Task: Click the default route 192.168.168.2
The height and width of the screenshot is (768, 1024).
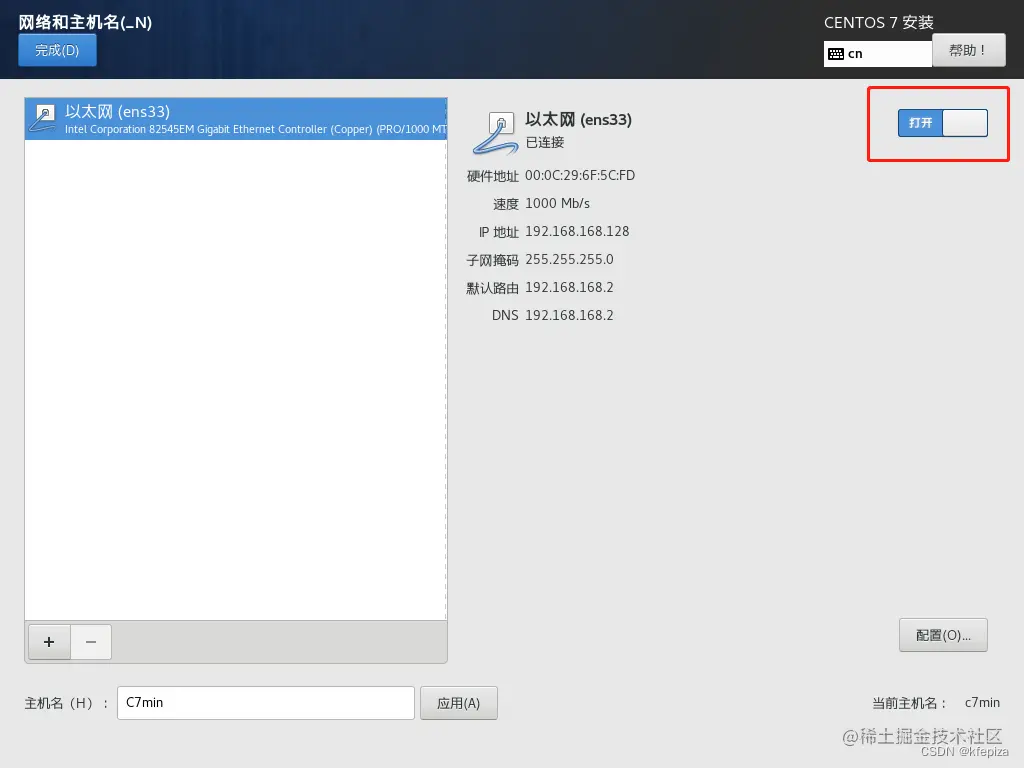Action: [x=569, y=288]
